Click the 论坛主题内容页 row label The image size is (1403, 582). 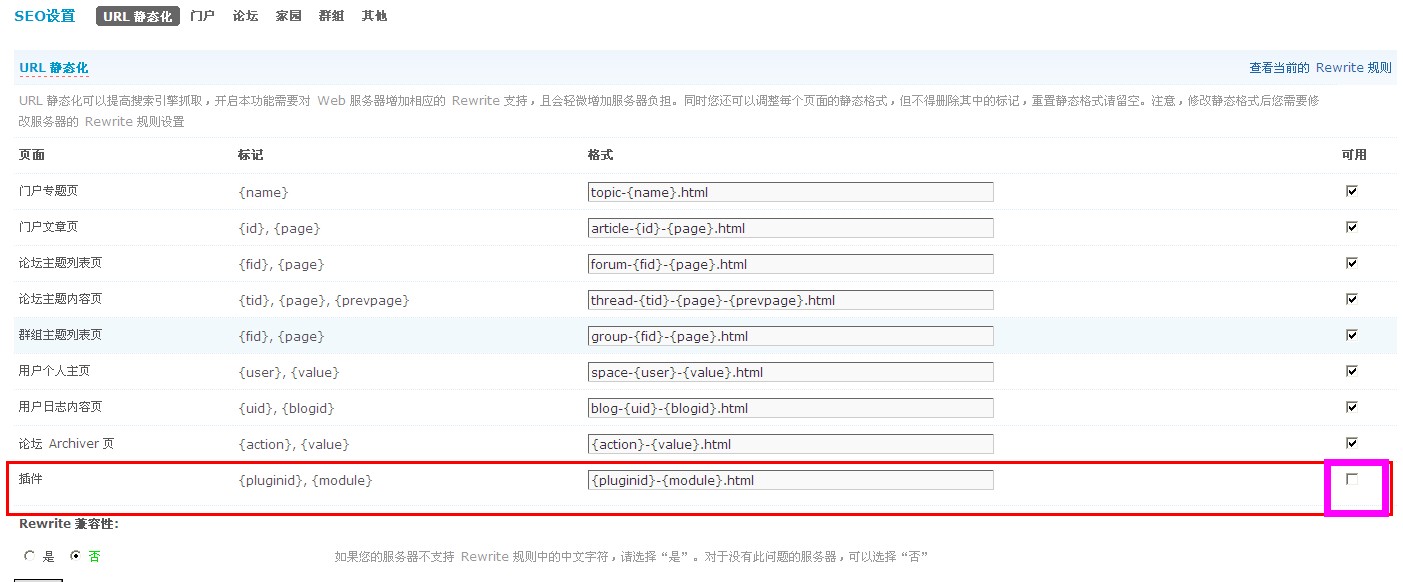click(x=60, y=299)
